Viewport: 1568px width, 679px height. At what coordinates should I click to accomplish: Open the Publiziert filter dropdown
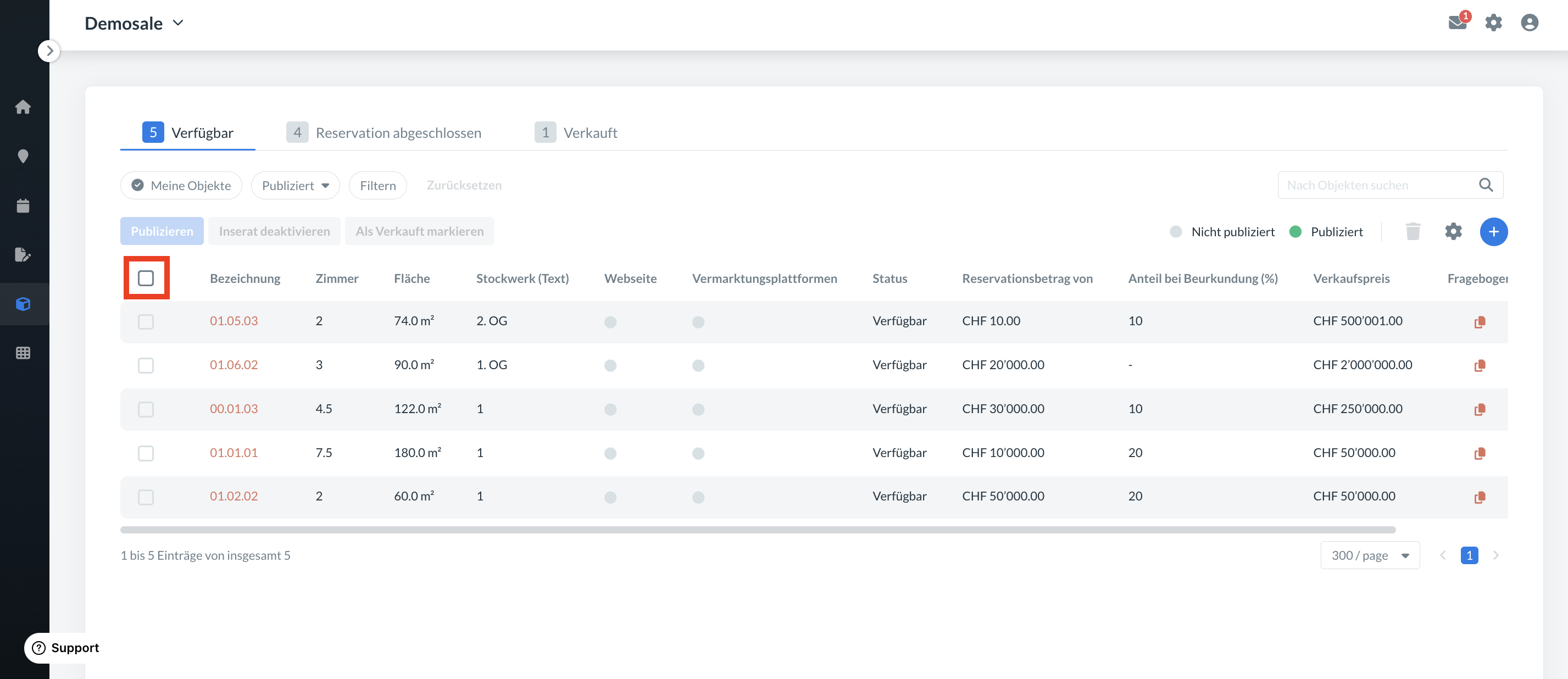295,186
